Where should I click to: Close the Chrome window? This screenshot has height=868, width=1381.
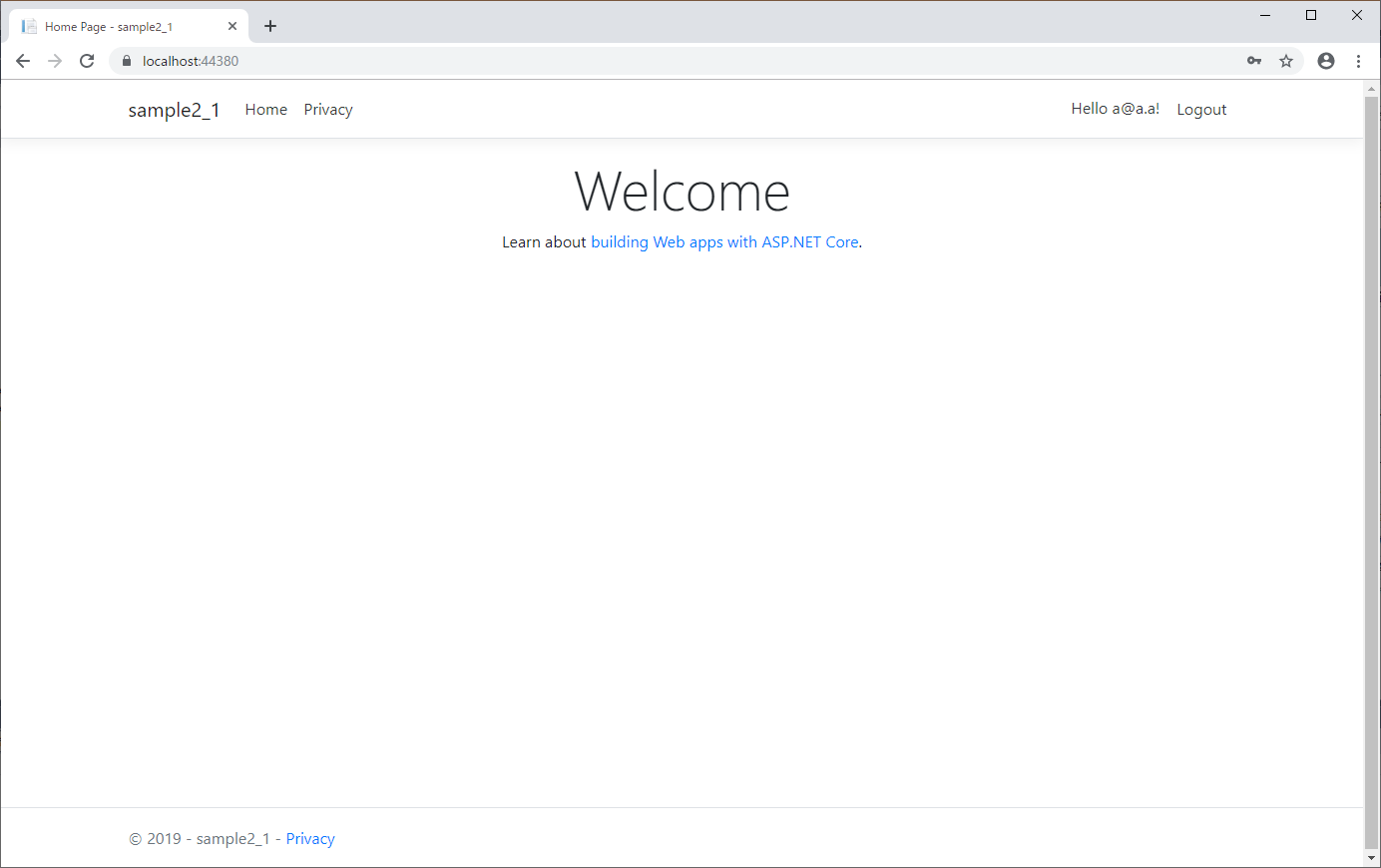coord(1357,15)
